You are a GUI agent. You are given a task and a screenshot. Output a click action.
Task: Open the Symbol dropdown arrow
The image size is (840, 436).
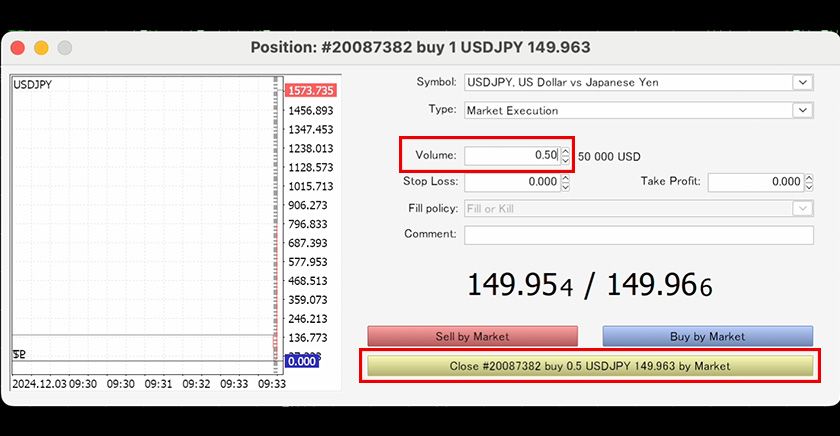[x=802, y=82]
